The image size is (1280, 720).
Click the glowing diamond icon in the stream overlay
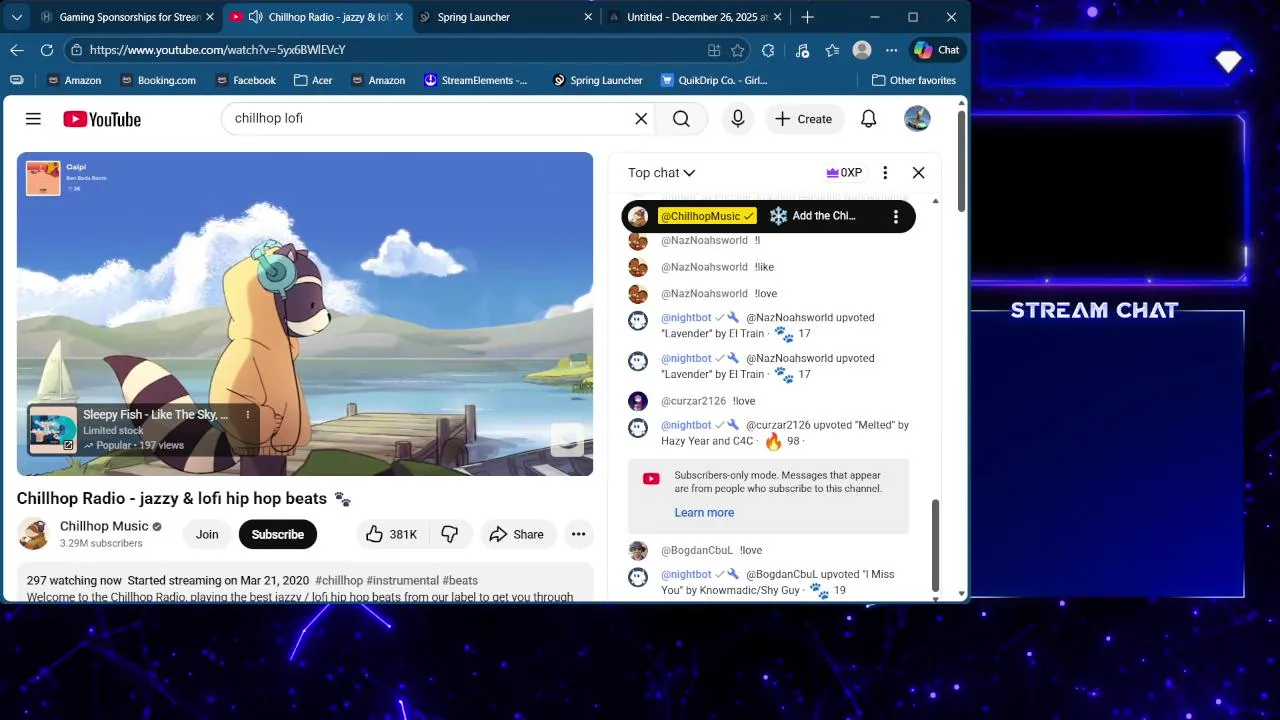click(1228, 61)
